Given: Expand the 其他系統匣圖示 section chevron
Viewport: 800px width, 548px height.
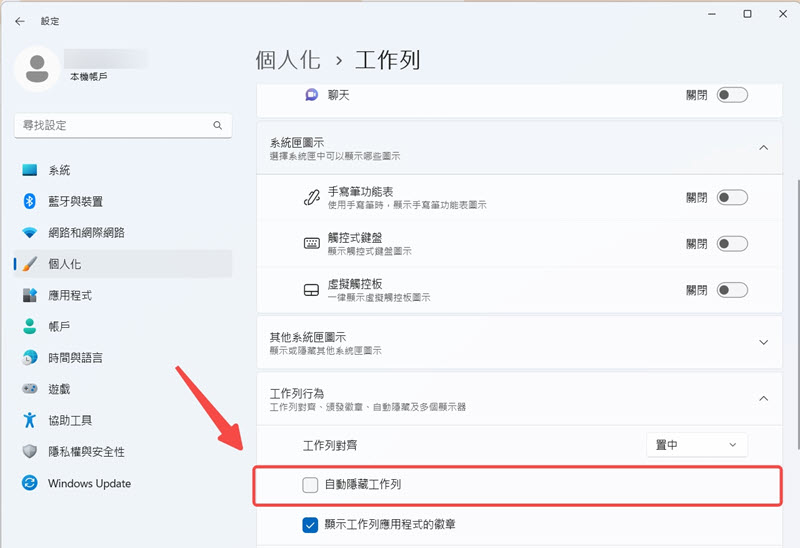Looking at the screenshot, I should (x=763, y=342).
